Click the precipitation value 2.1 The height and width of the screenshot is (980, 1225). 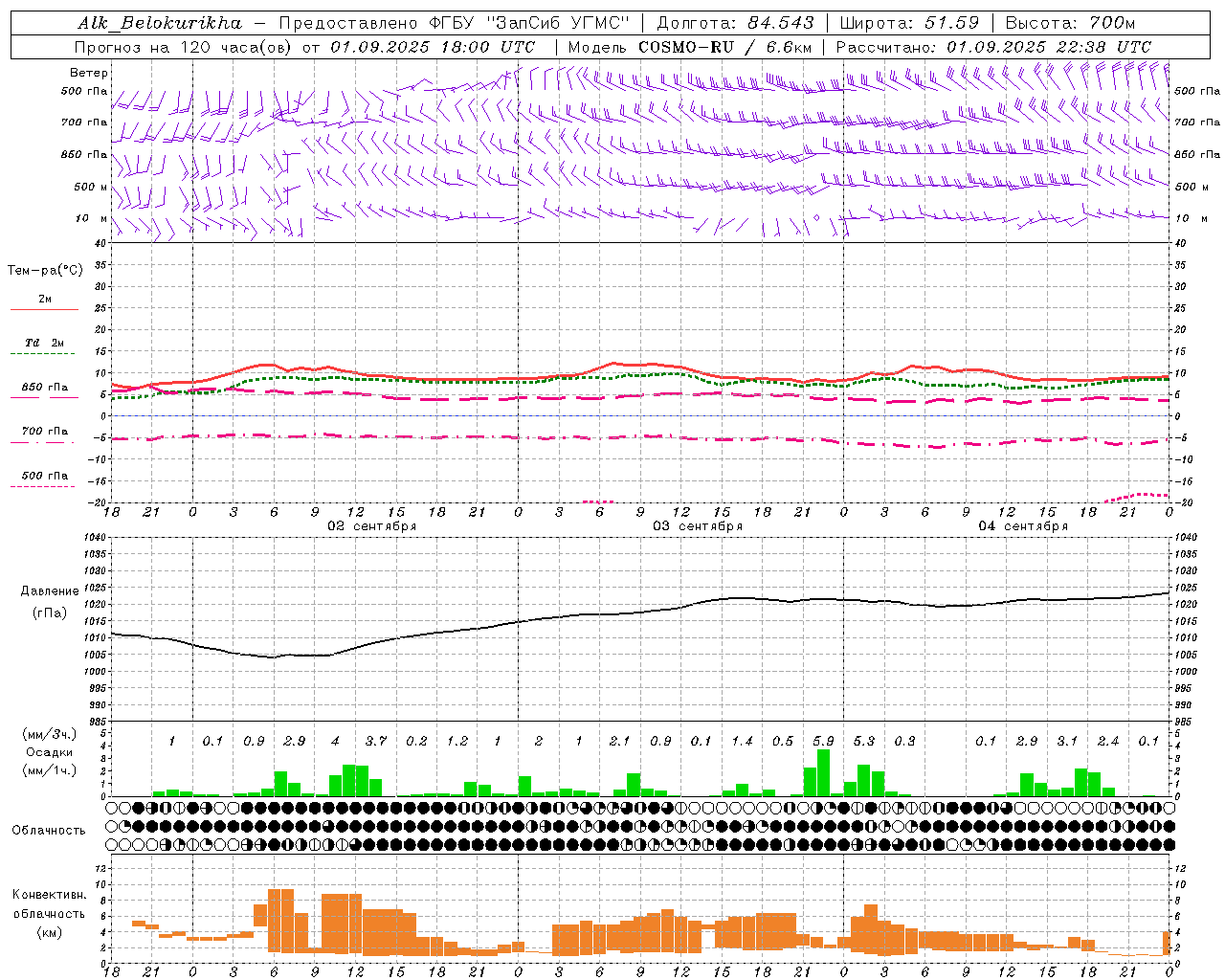(x=620, y=742)
